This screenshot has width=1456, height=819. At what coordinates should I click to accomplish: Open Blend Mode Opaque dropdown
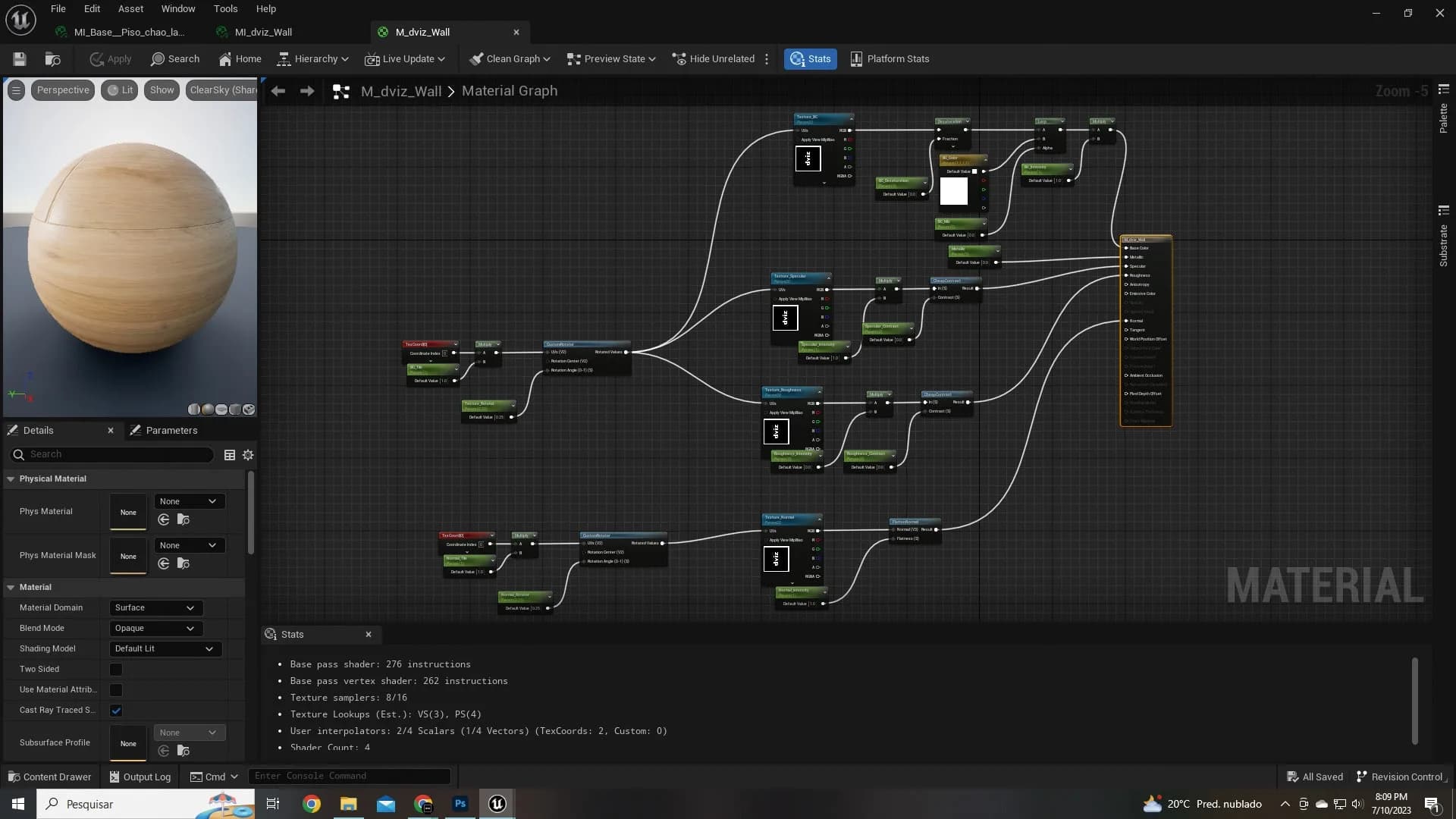155,629
